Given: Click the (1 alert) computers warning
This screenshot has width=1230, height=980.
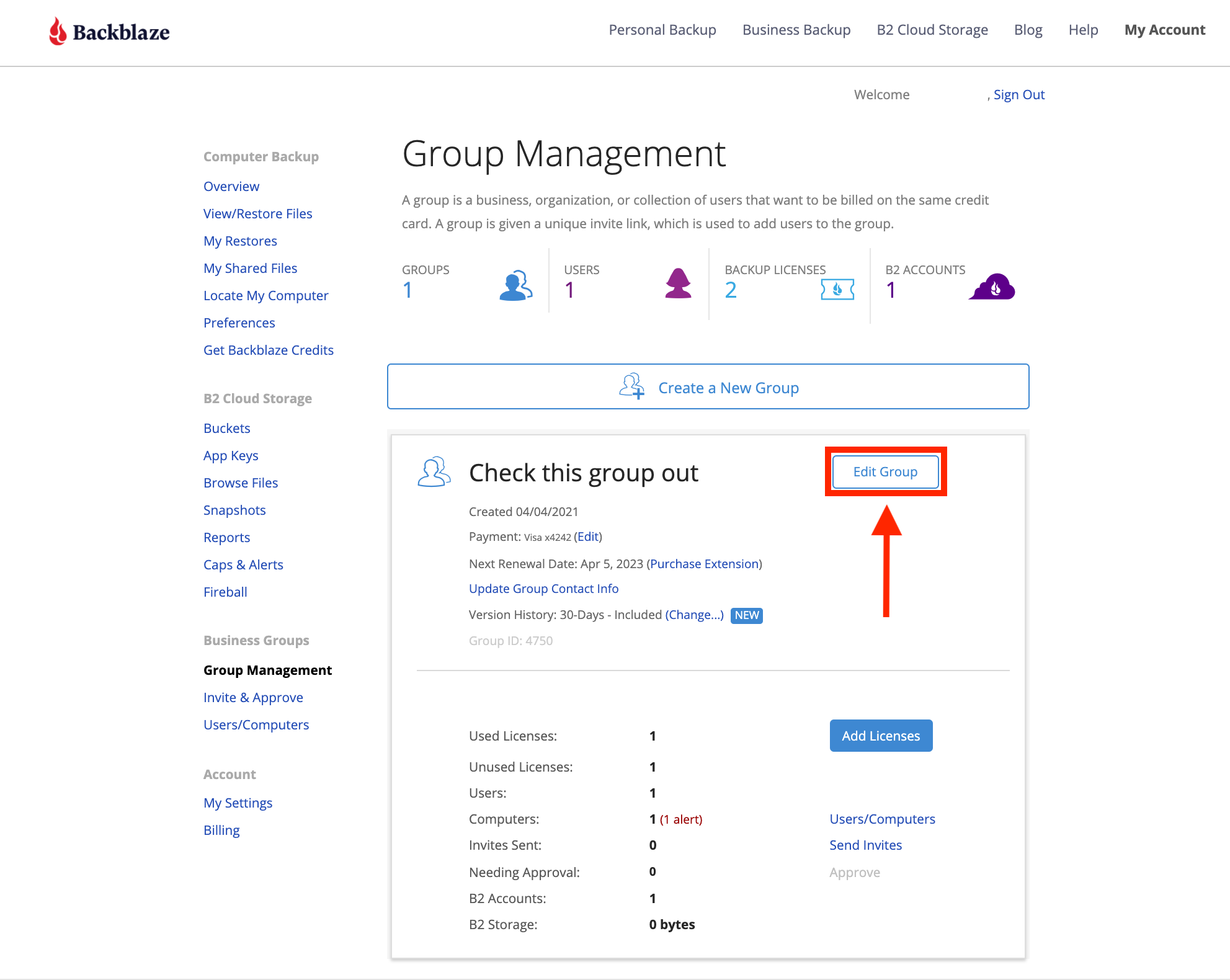Looking at the screenshot, I should point(680,819).
